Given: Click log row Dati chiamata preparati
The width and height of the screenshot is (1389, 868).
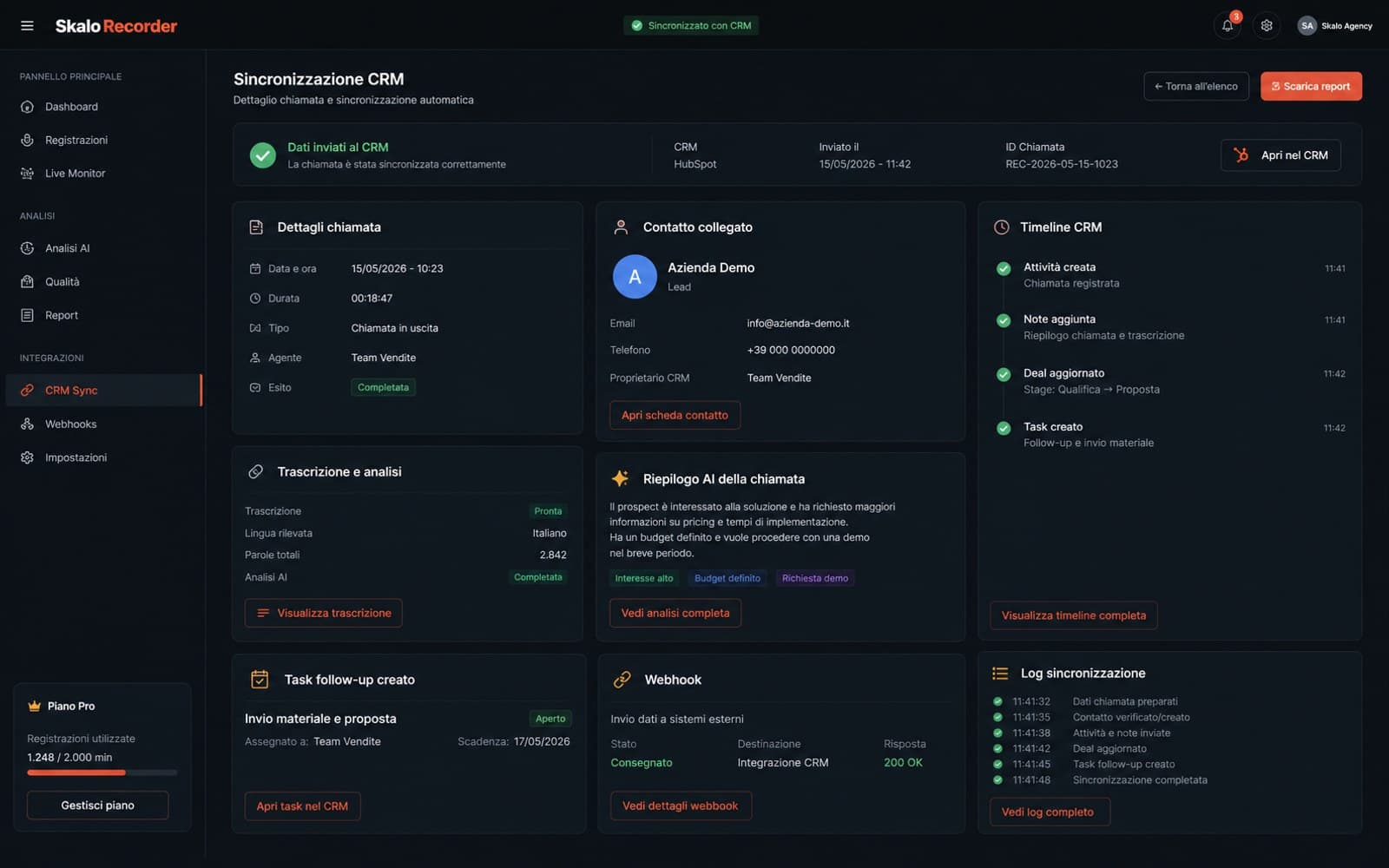Looking at the screenshot, I should 1085,701.
